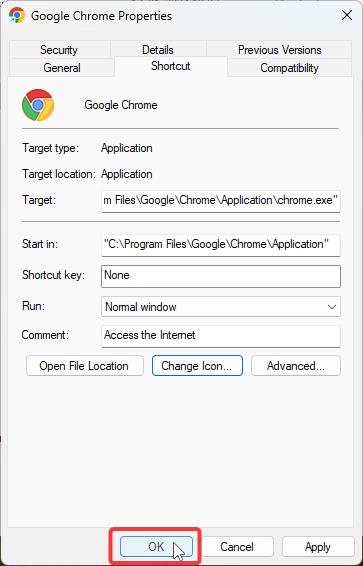363x566 pixels.
Task: Click into the Start in field
Action: point(221,244)
